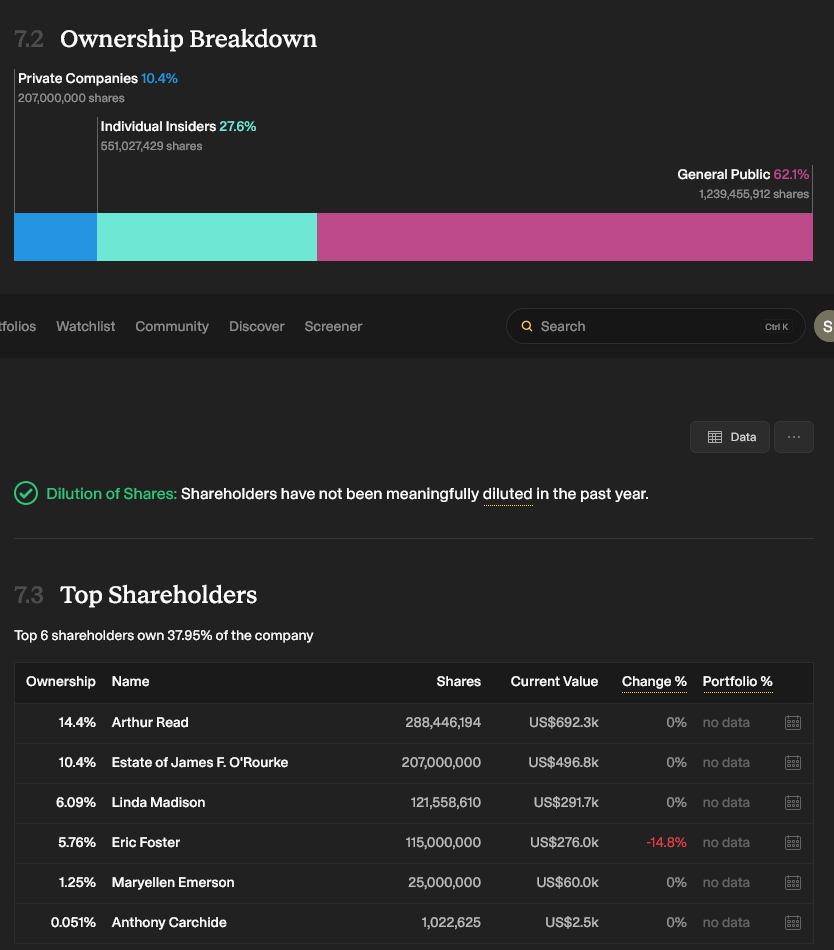Click the search magnifier icon
The height and width of the screenshot is (950, 834).
527,326
